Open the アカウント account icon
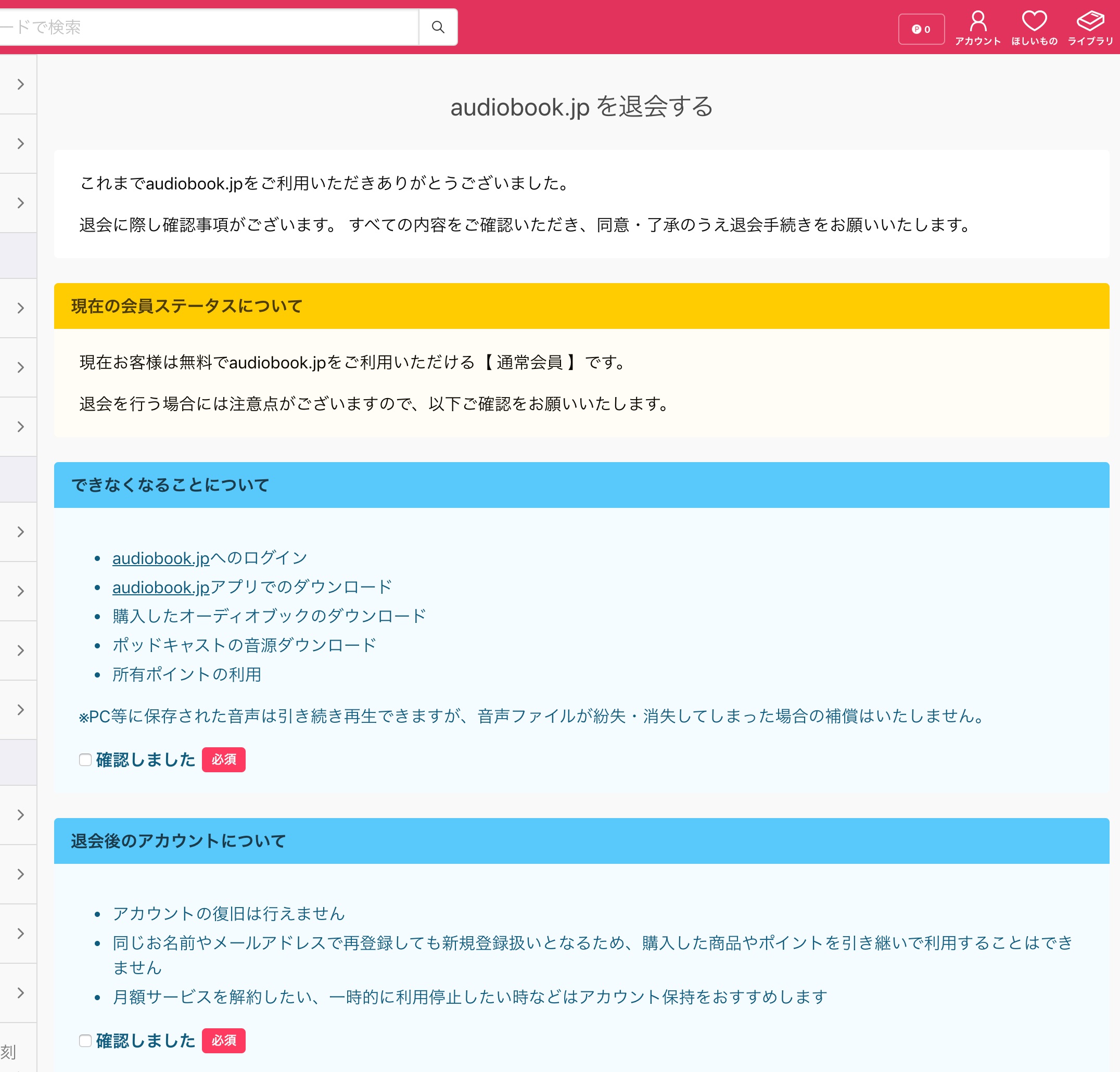1120x1072 pixels. click(978, 28)
